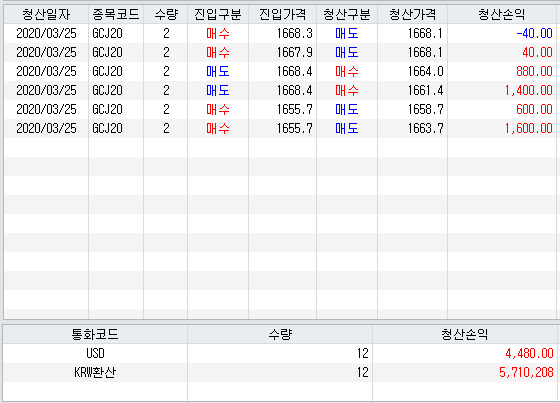
Task: Select the USD summary row
Action: [x=280, y=353]
